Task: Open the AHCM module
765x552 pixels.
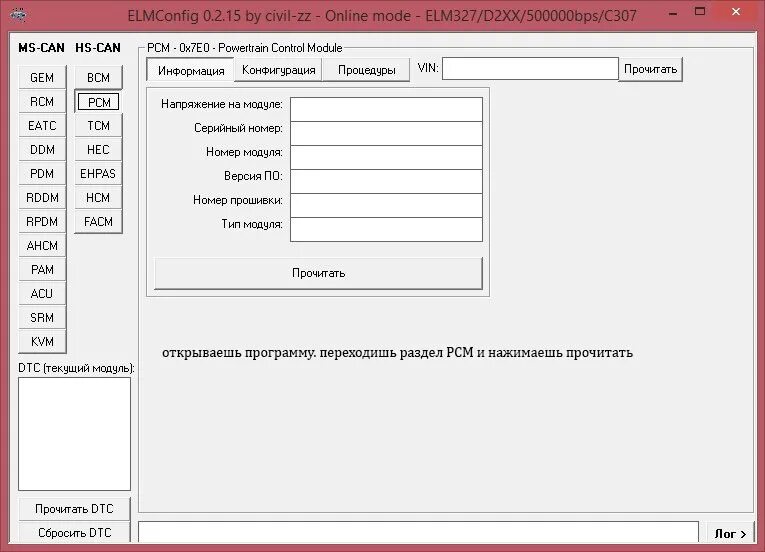Action: coord(42,245)
